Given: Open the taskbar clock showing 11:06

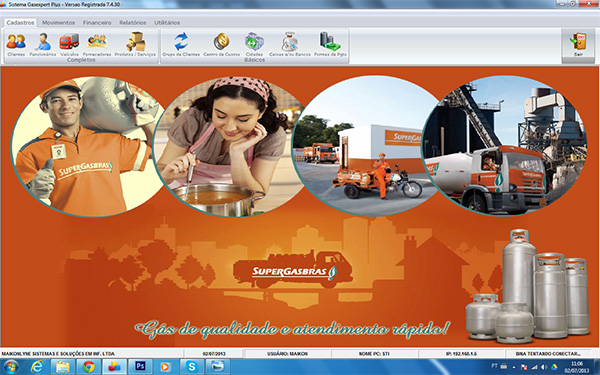Looking at the screenshot, I should 576,367.
